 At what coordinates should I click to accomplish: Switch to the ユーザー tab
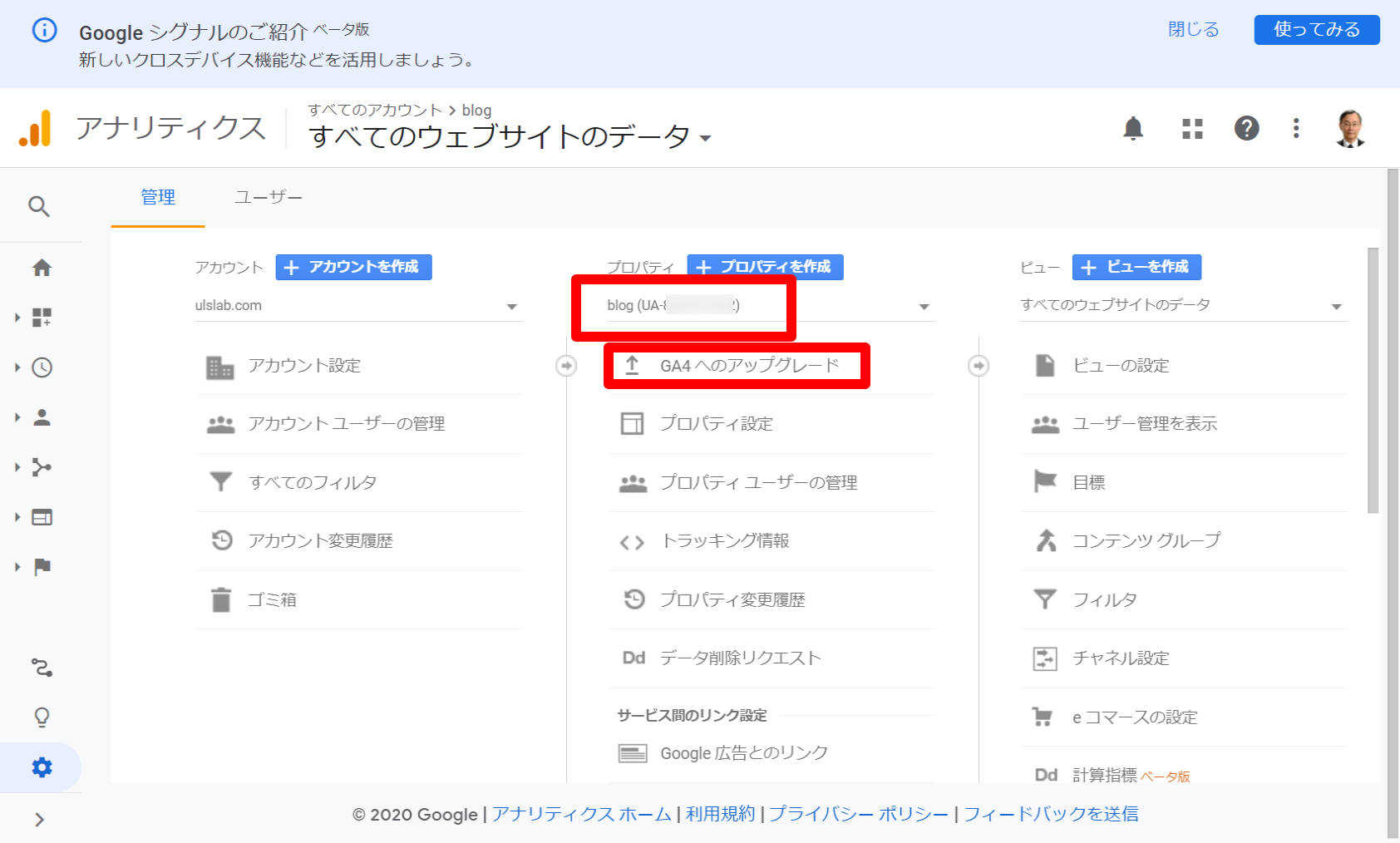[x=268, y=198]
